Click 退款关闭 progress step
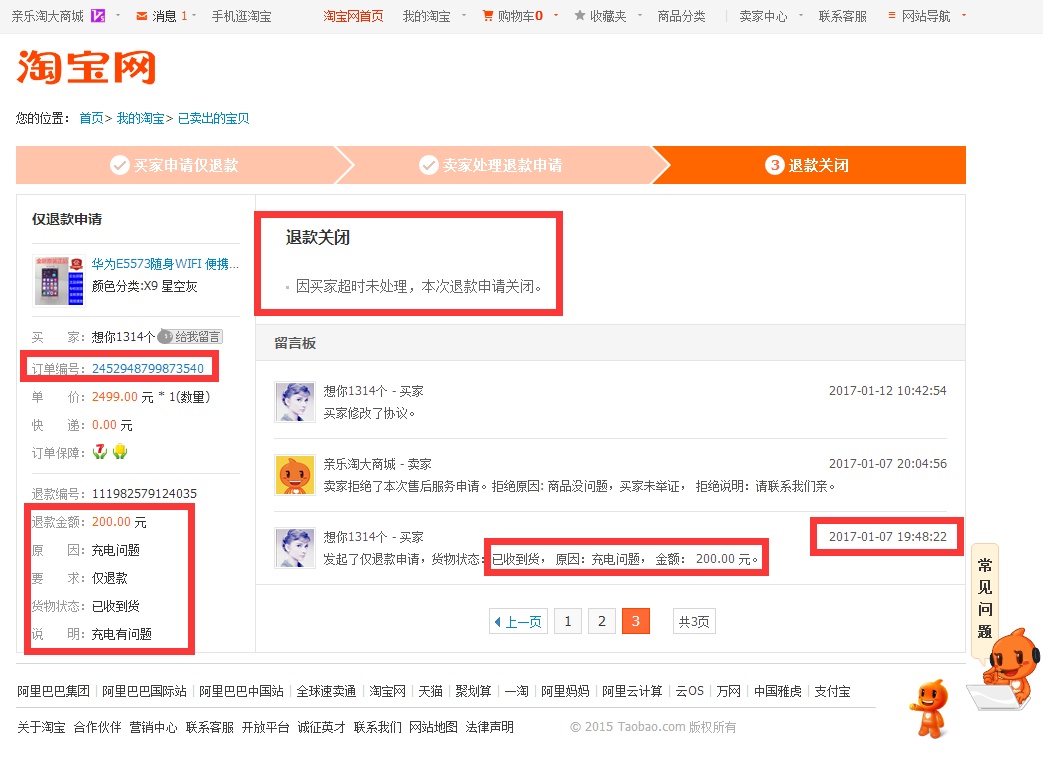The image size is (1043, 759). coord(809,165)
